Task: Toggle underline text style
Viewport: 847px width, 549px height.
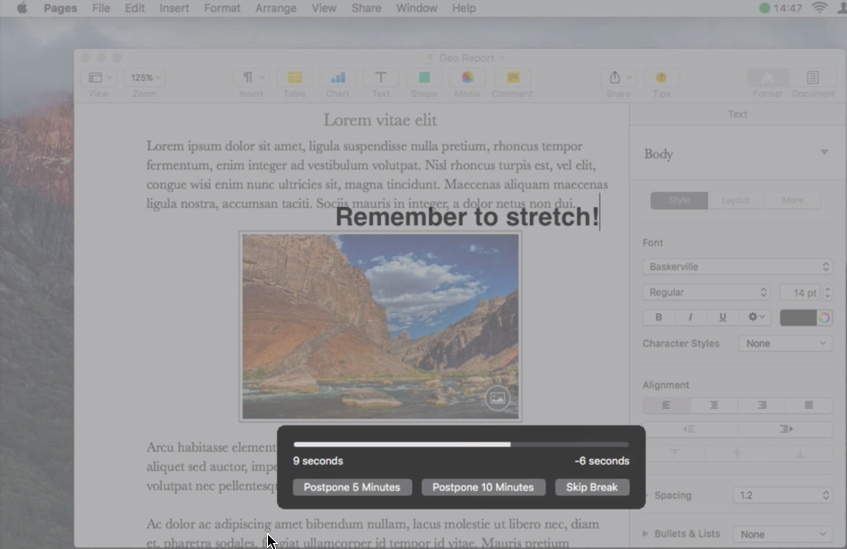Action: (722, 317)
